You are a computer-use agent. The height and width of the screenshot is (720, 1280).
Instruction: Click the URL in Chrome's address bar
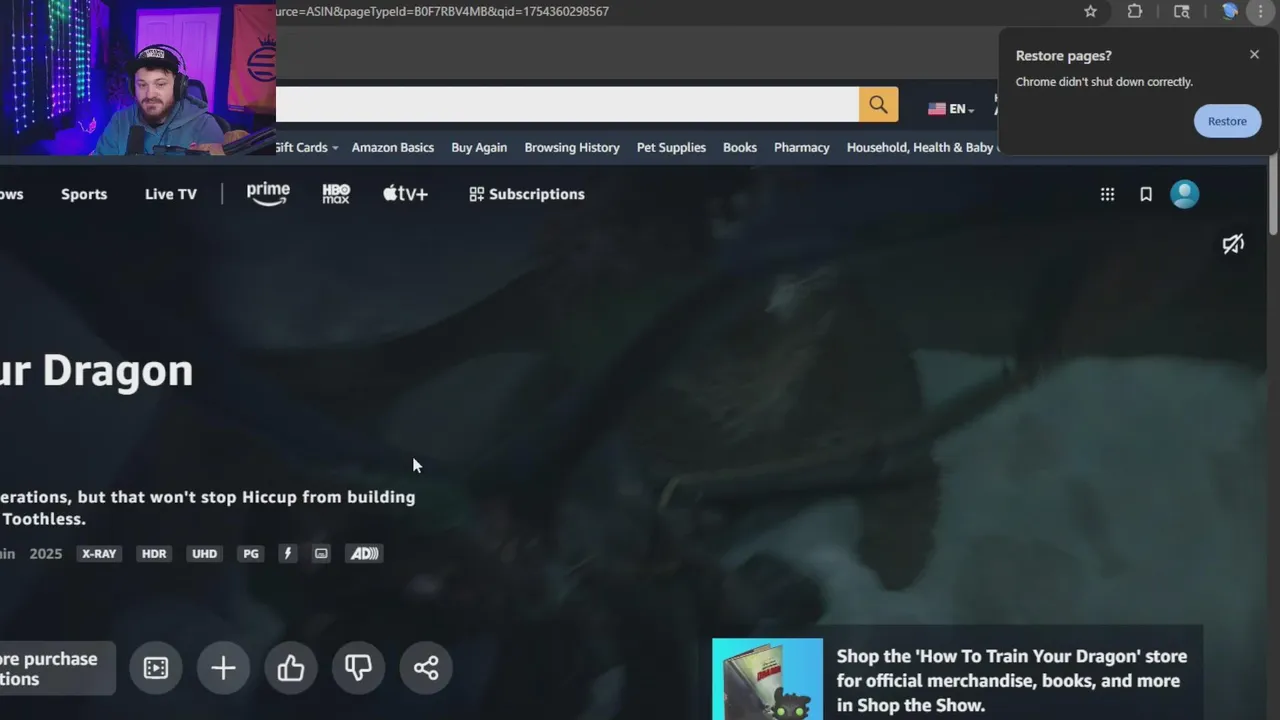click(442, 11)
